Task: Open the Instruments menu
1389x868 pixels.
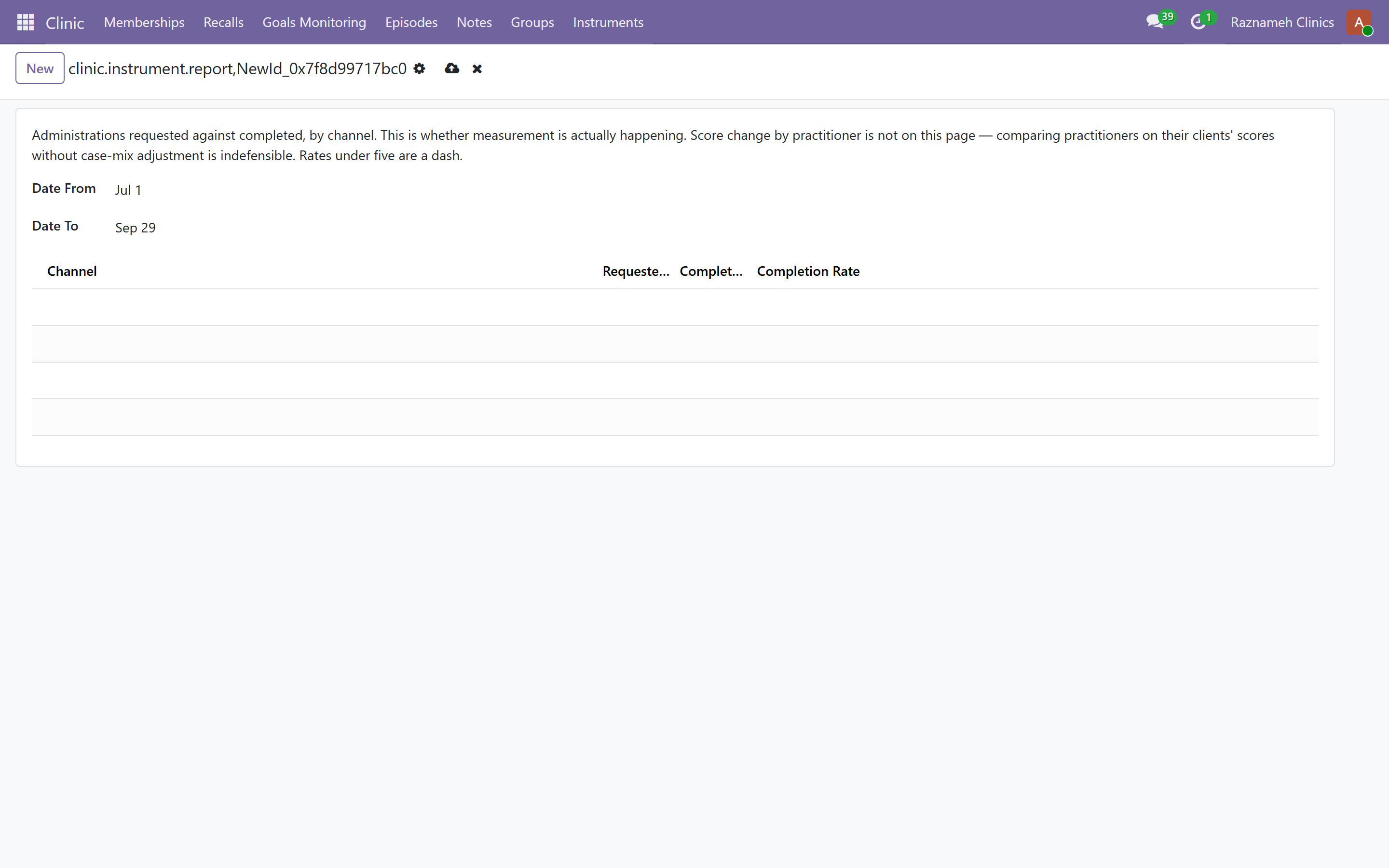Action: (x=608, y=22)
